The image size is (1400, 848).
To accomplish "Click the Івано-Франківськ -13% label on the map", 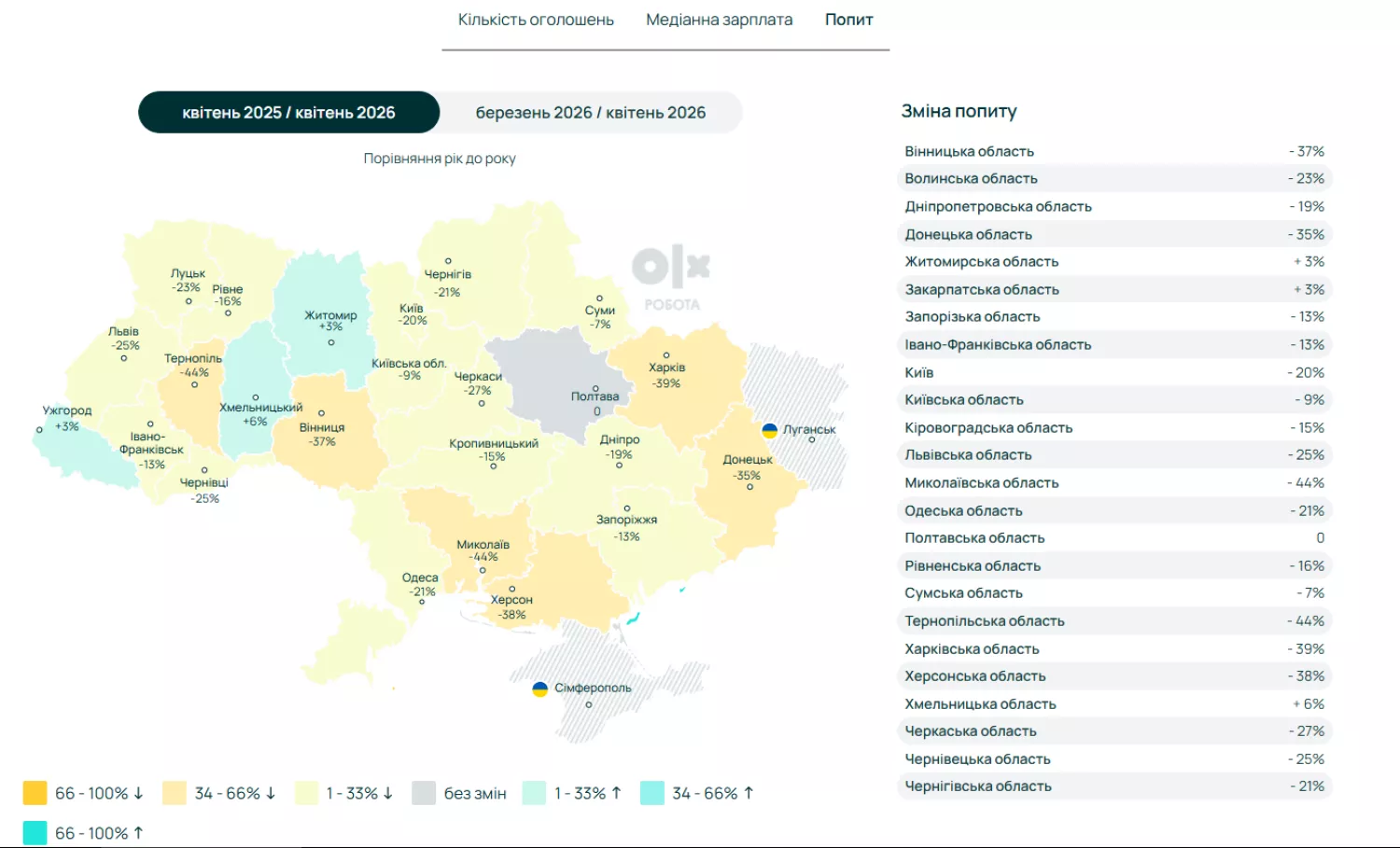I will pos(151,450).
